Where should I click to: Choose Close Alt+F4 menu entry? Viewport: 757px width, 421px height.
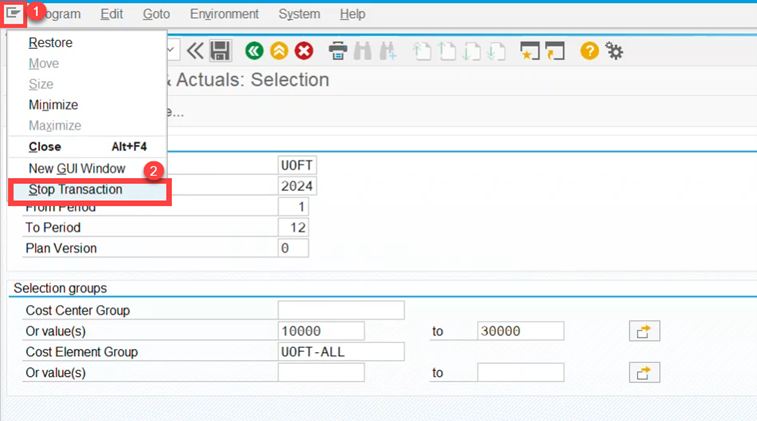coord(87,147)
